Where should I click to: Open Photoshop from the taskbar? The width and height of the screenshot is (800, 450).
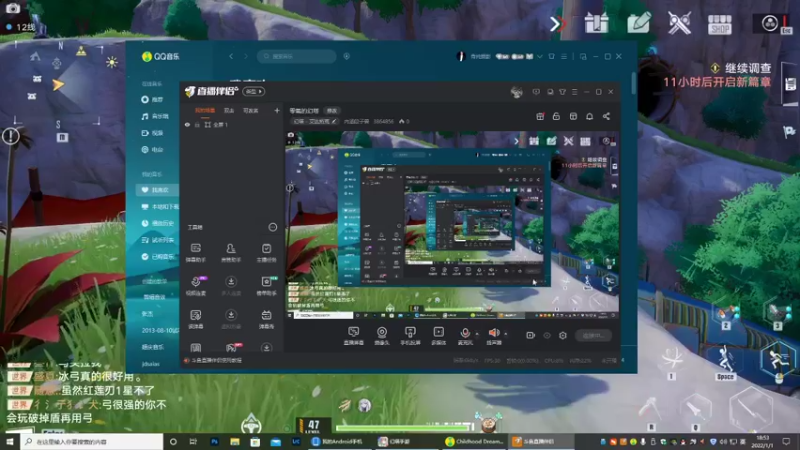pos(214,441)
